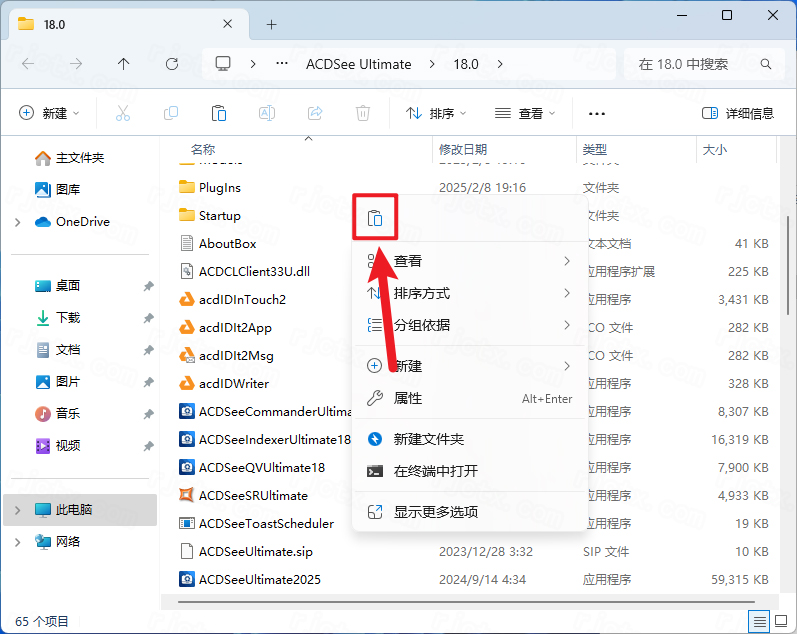Choose 属性 from the context menu
The image size is (797, 634).
(x=408, y=398)
